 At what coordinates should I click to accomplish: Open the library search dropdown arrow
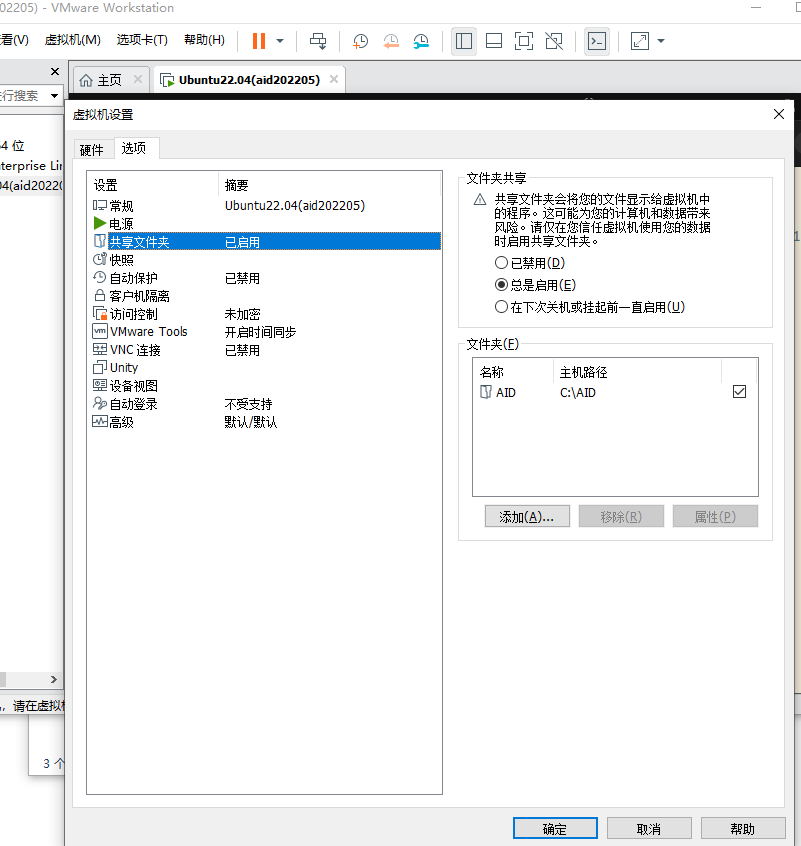[54, 96]
